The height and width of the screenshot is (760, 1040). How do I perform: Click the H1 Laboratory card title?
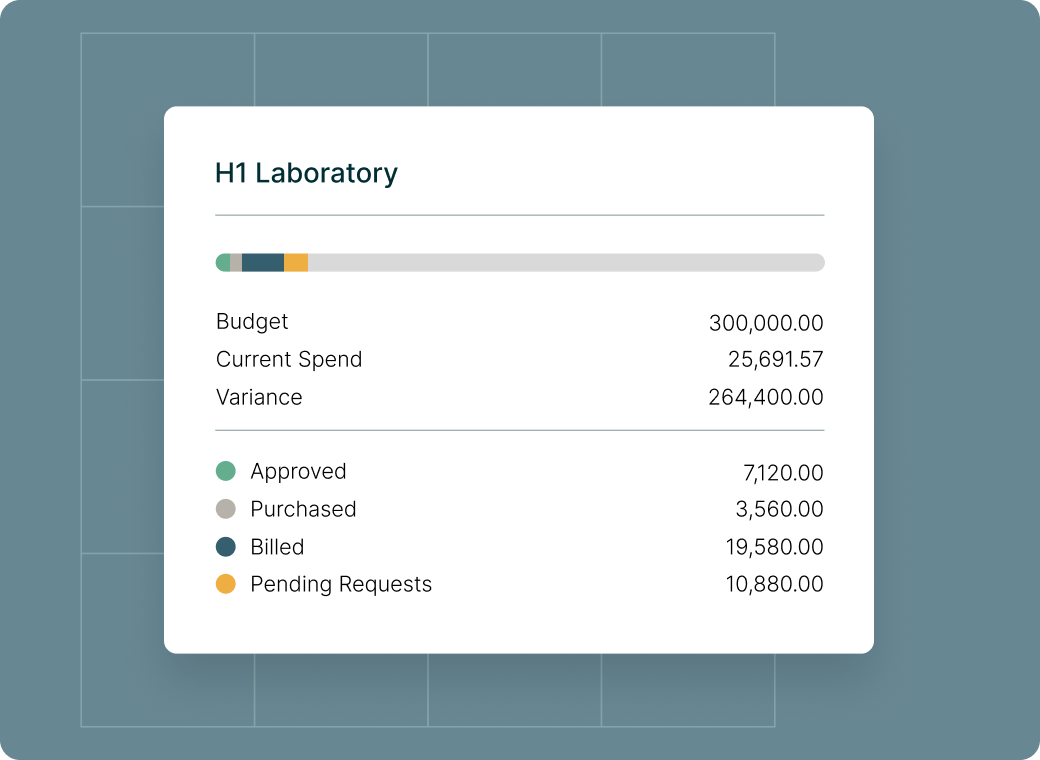(306, 173)
